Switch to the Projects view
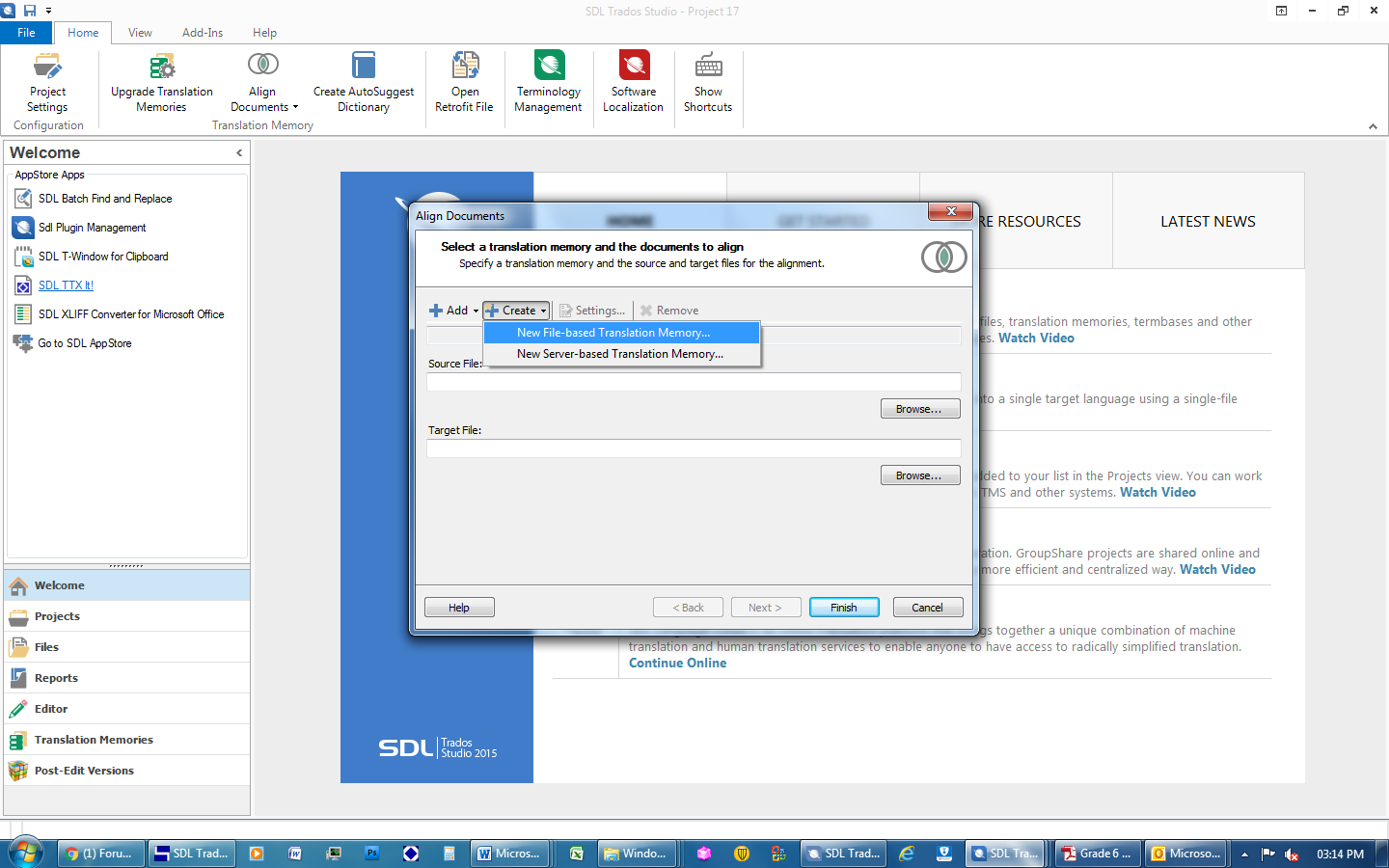Image resolution: width=1389 pixels, height=868 pixels. (x=127, y=616)
